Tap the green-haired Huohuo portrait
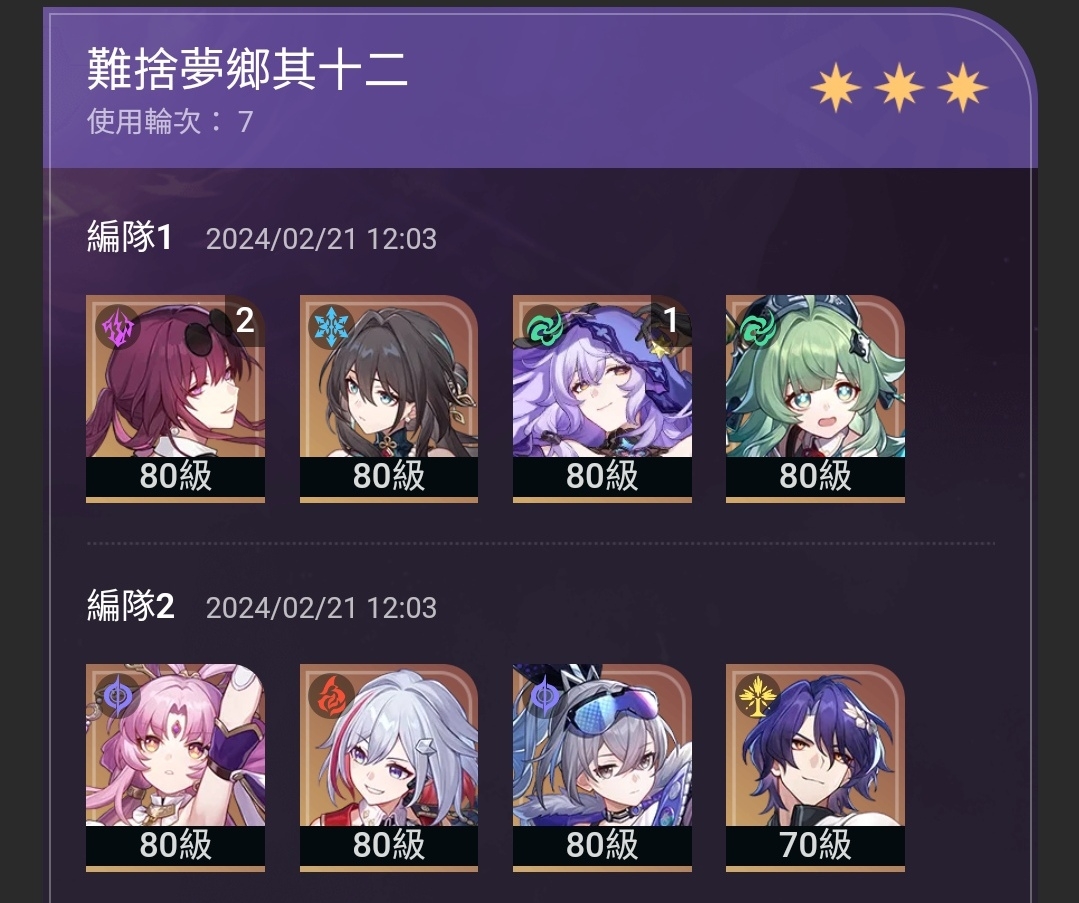Screen dimensions: 1079x903 coord(815,399)
